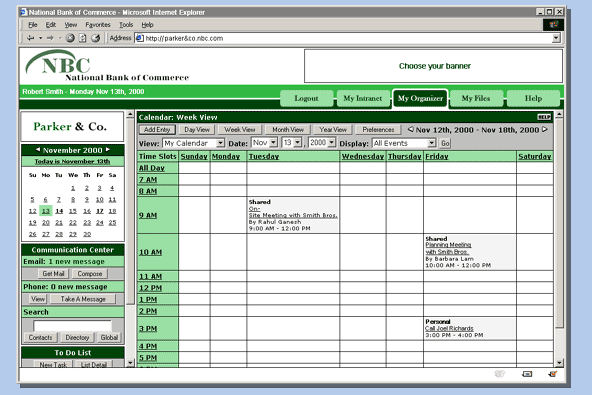The image size is (592, 395).
Task: Click the Get Mail button
Action: (x=53, y=274)
